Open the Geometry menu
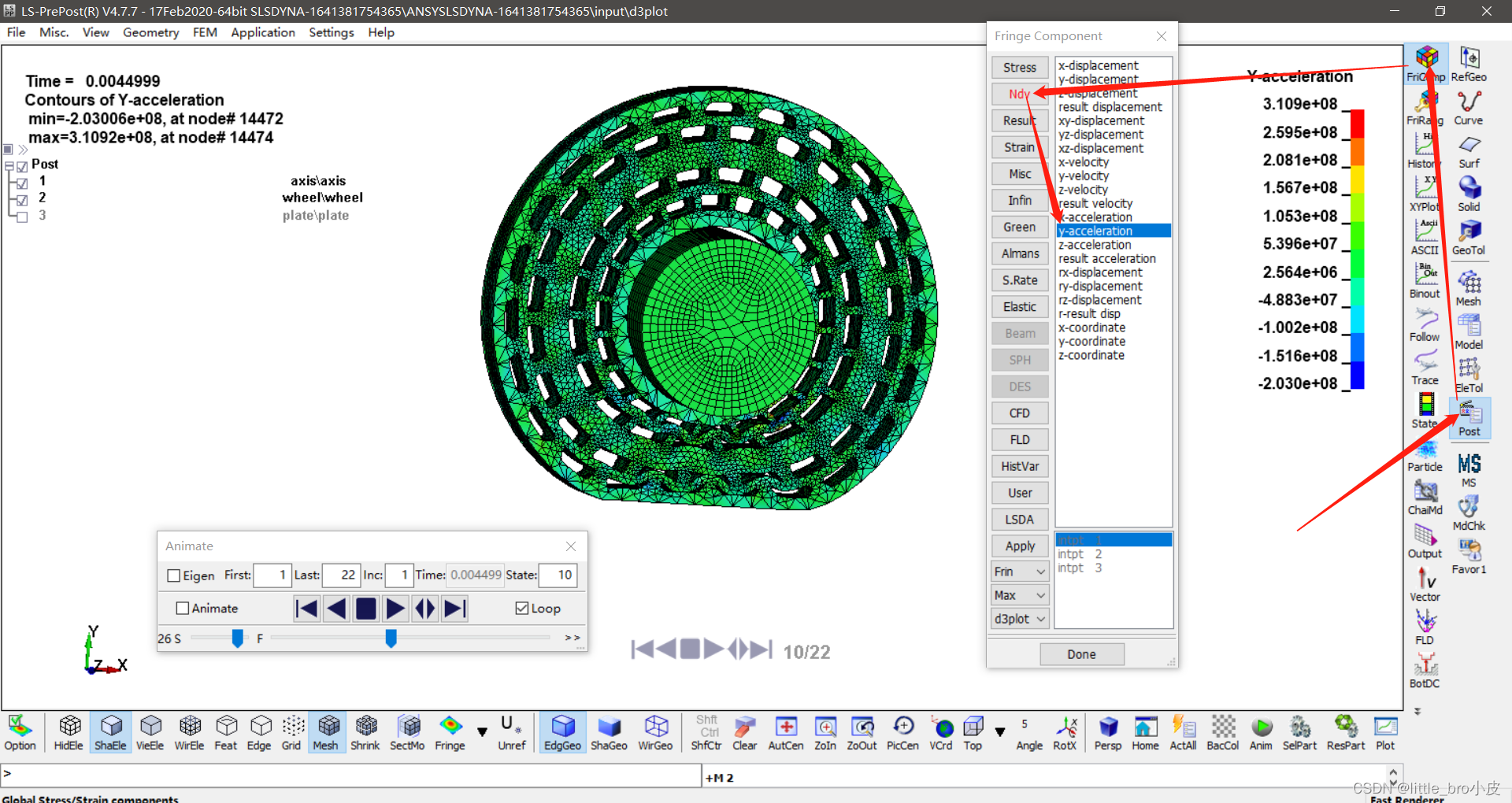Image resolution: width=1512 pixels, height=803 pixels. coord(150,32)
